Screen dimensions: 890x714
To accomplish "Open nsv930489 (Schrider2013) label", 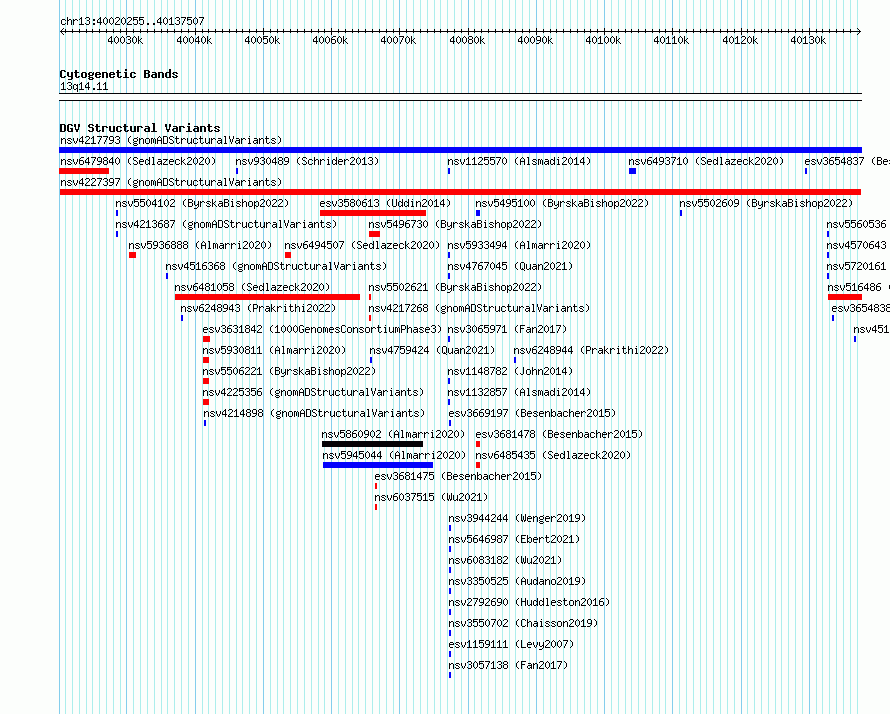I will pos(307,161).
